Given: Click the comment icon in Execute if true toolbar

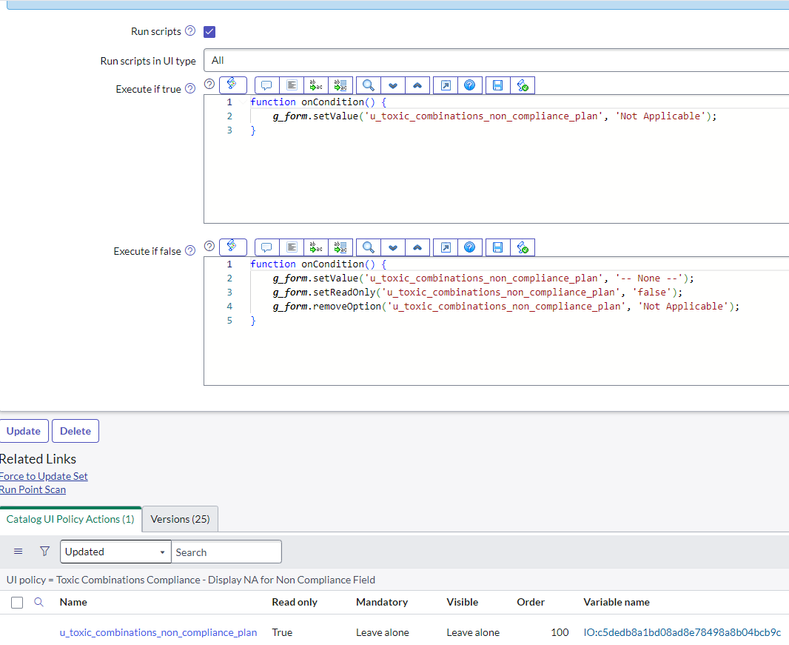Looking at the screenshot, I should click(x=267, y=86).
